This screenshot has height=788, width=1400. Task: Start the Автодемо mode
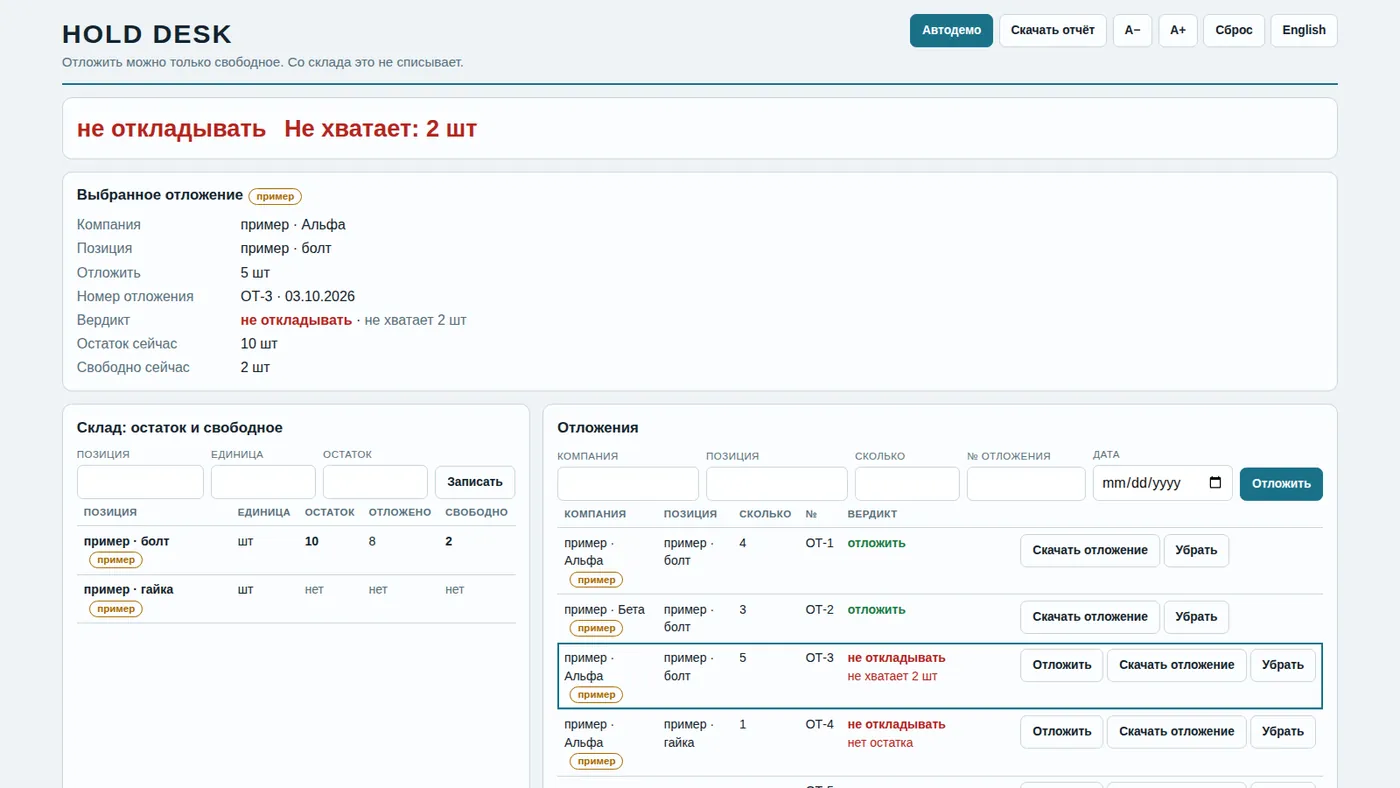951,30
